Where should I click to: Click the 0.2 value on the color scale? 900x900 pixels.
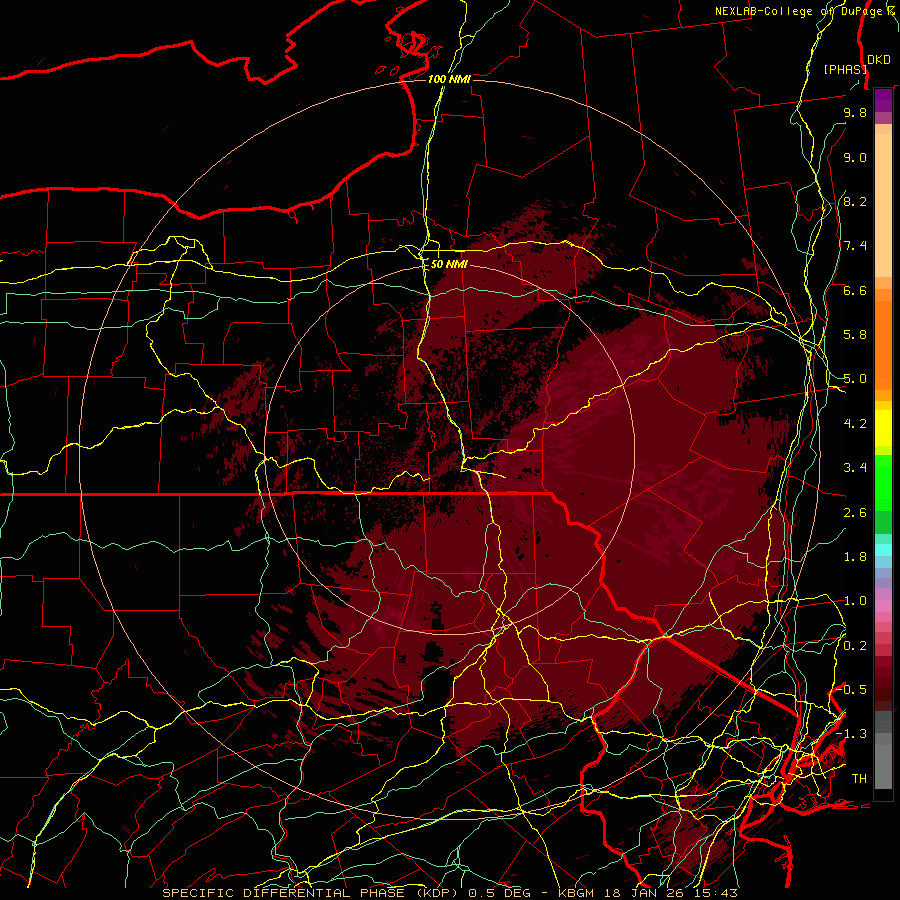point(855,646)
